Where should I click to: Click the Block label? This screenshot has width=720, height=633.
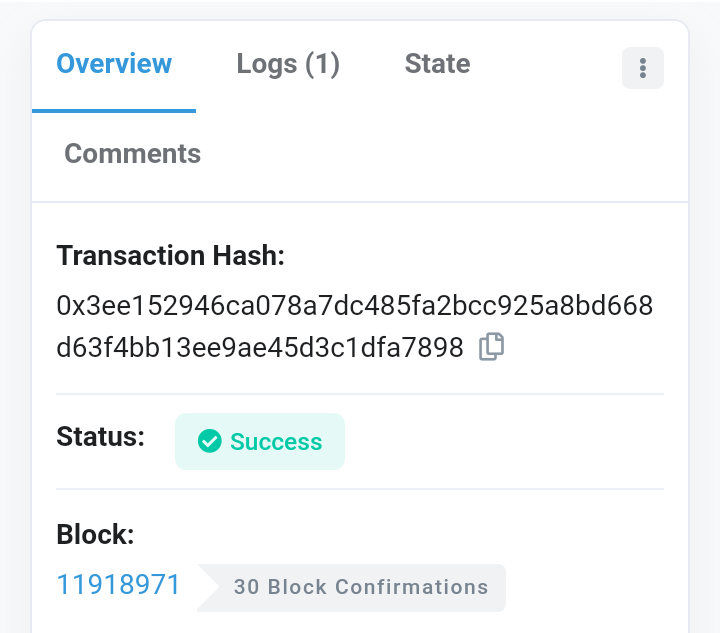95,534
